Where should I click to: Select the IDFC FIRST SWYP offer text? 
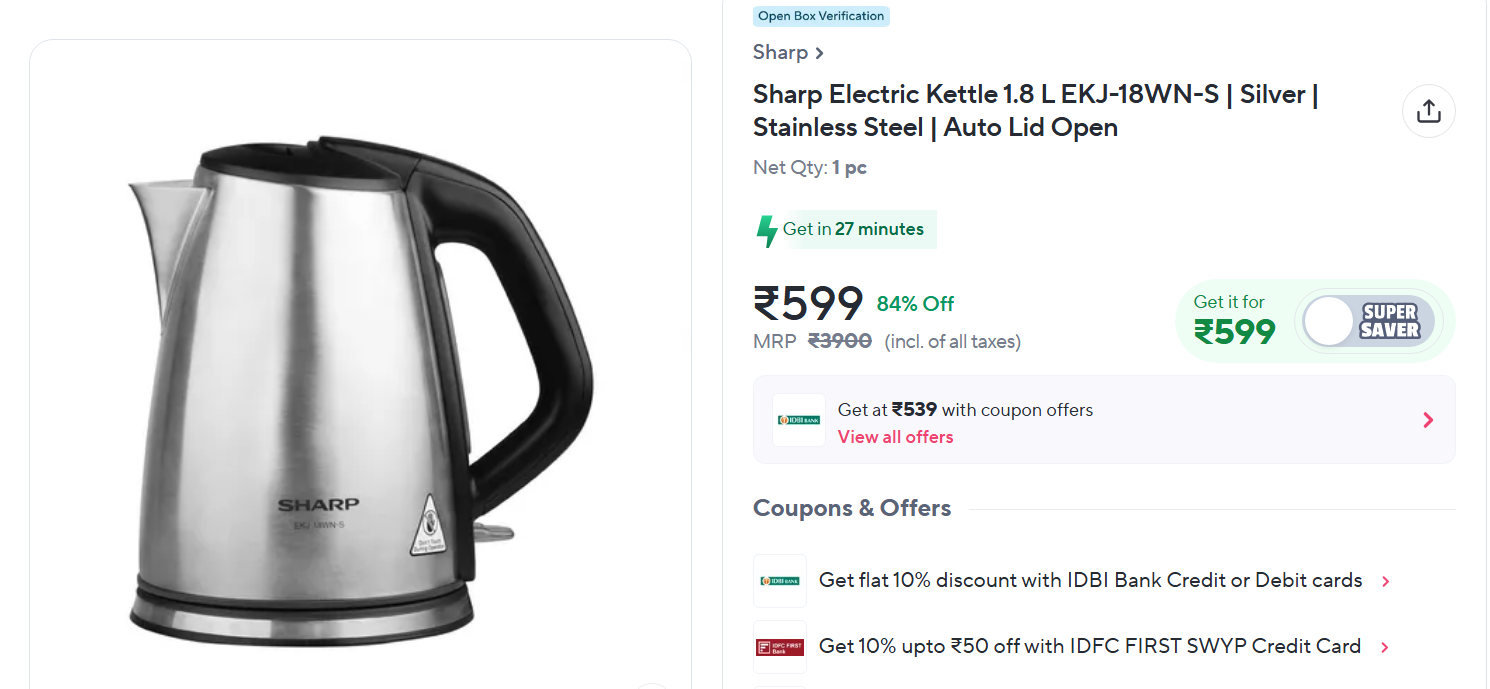1089,647
